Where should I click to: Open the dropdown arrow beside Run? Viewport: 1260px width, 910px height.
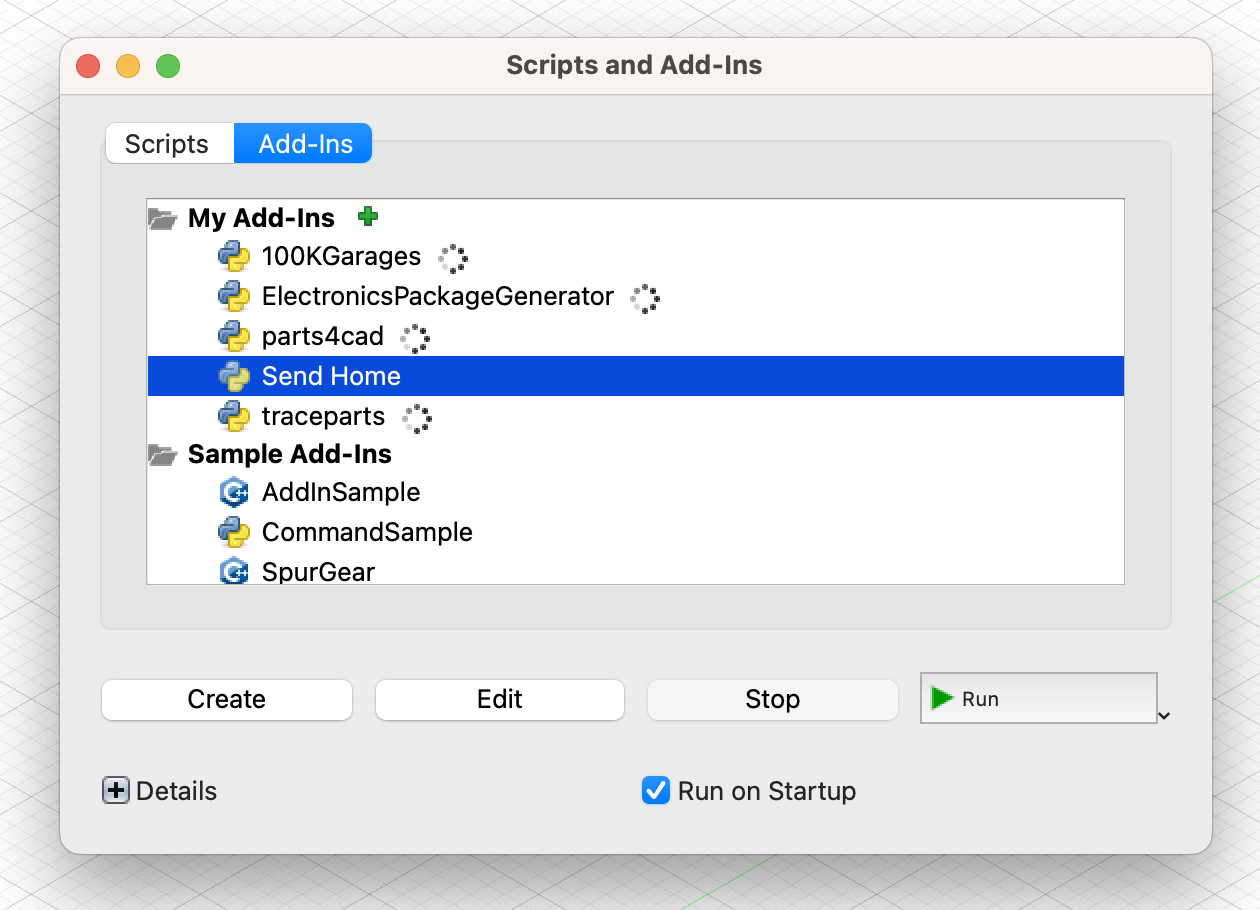(x=1164, y=715)
